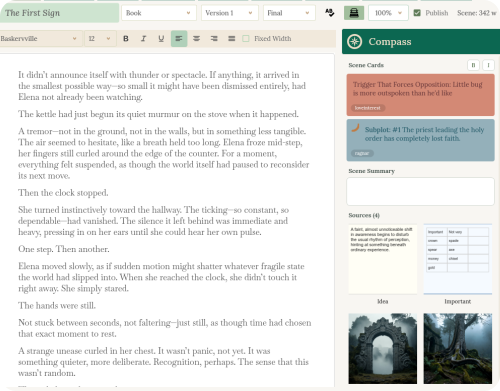Uncheck the Publish checkbox
The height and width of the screenshot is (391, 500).
click(417, 13)
